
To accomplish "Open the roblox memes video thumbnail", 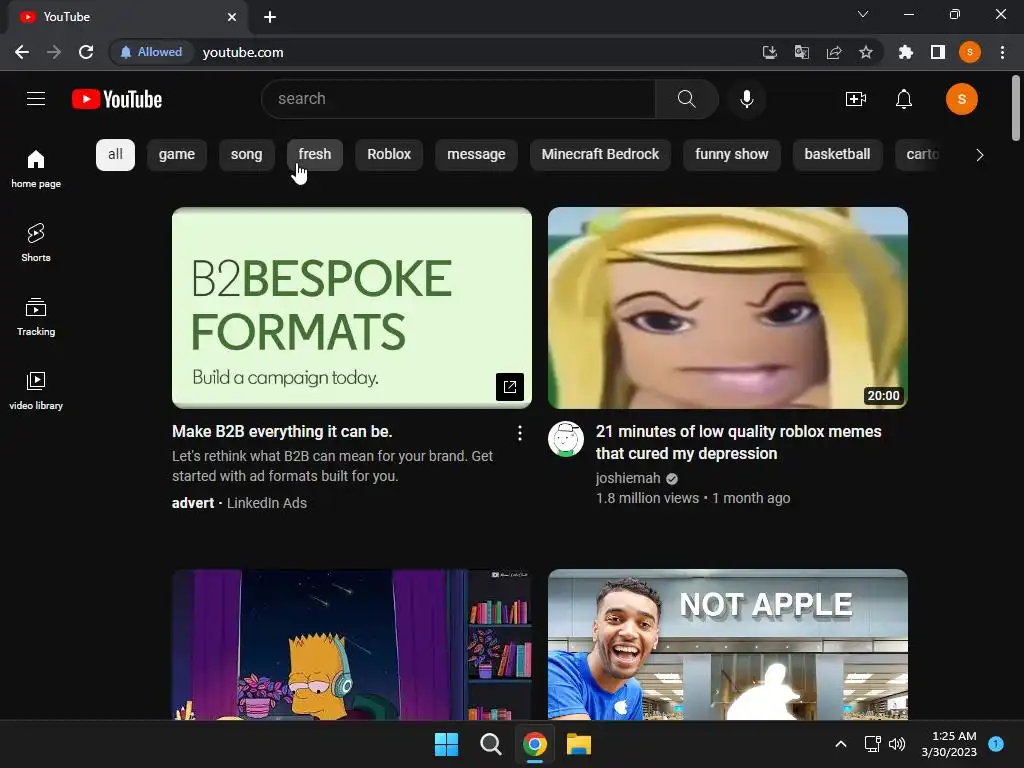I will click(x=728, y=308).
